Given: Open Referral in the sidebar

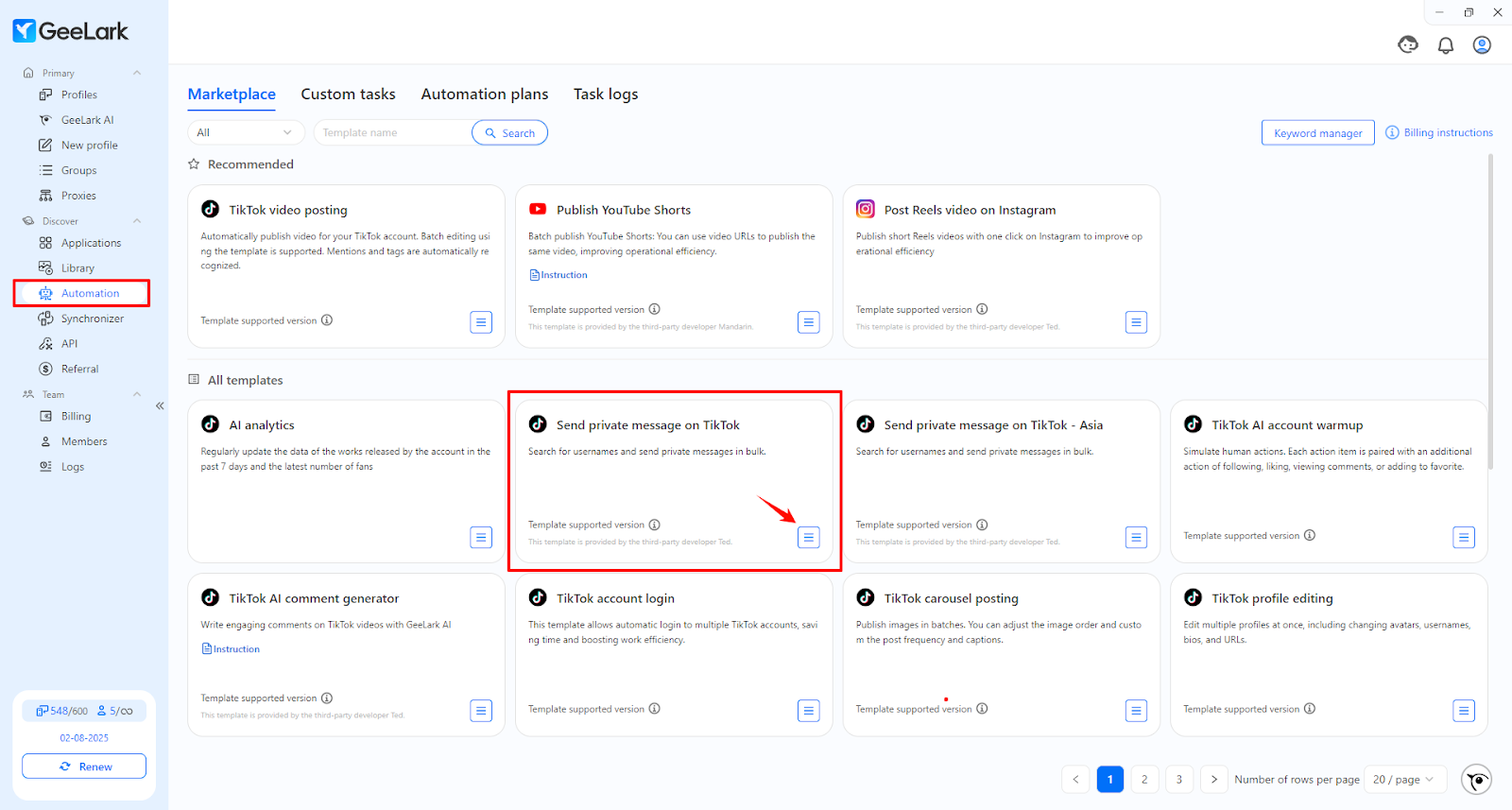Looking at the screenshot, I should point(80,369).
